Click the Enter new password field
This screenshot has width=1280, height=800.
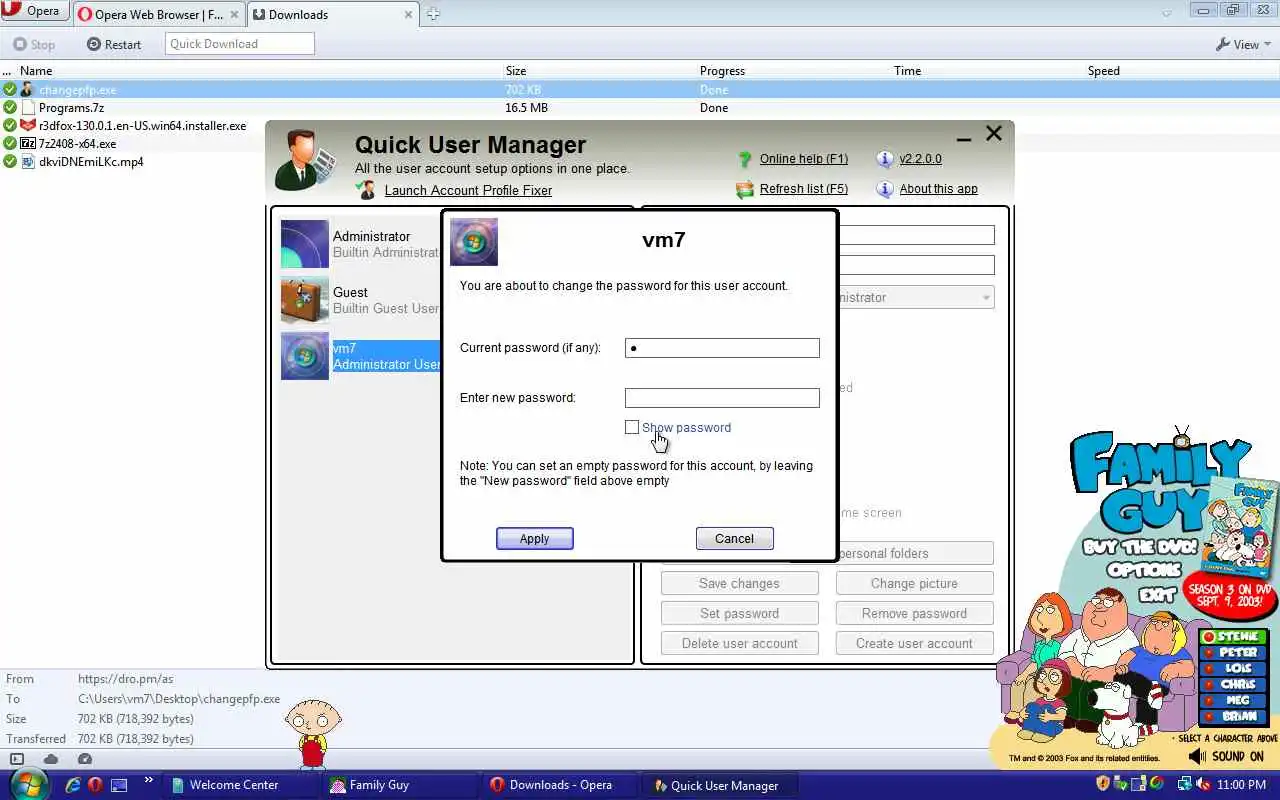(x=722, y=398)
